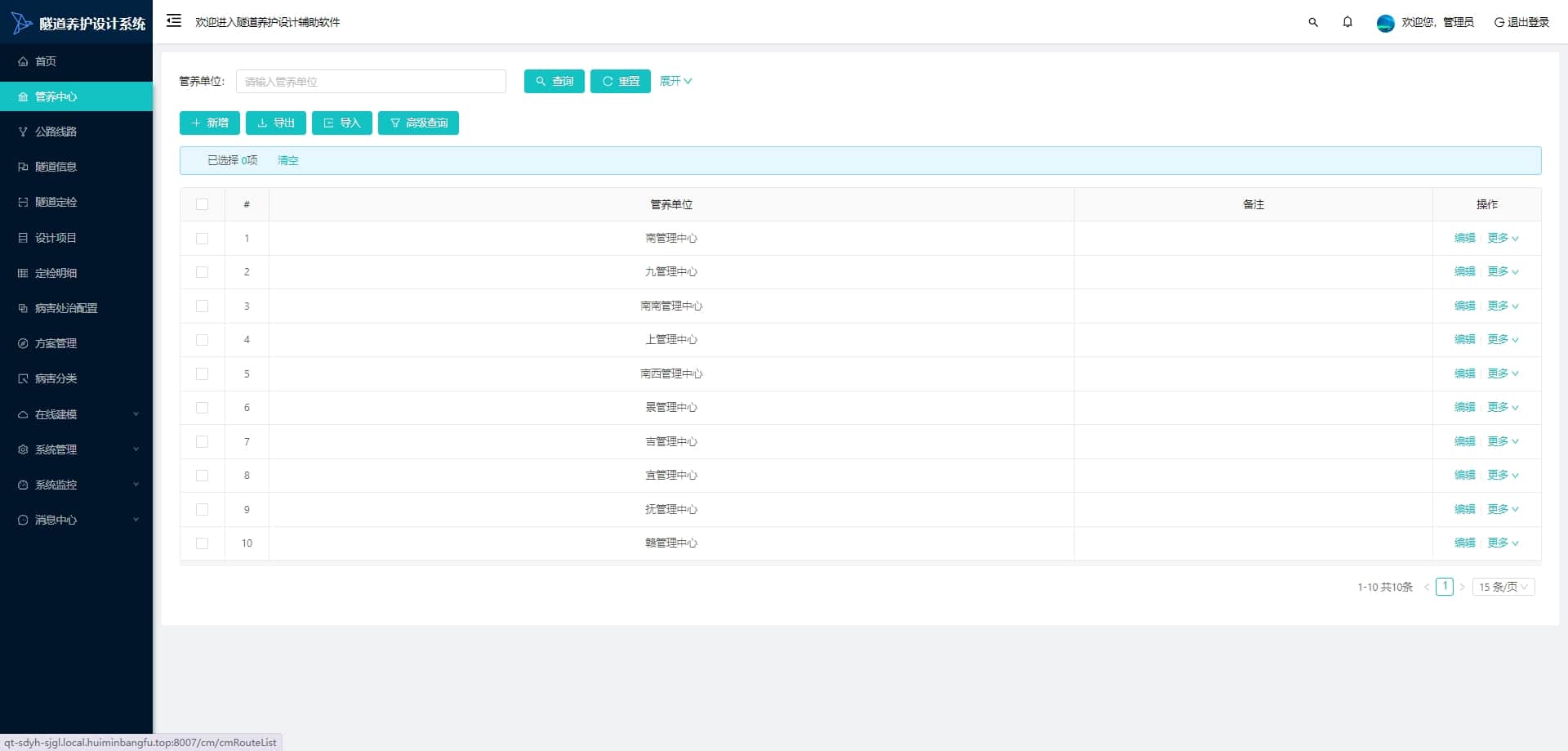Open 隧道信息 menu item
1568x751 pixels.
[76, 167]
